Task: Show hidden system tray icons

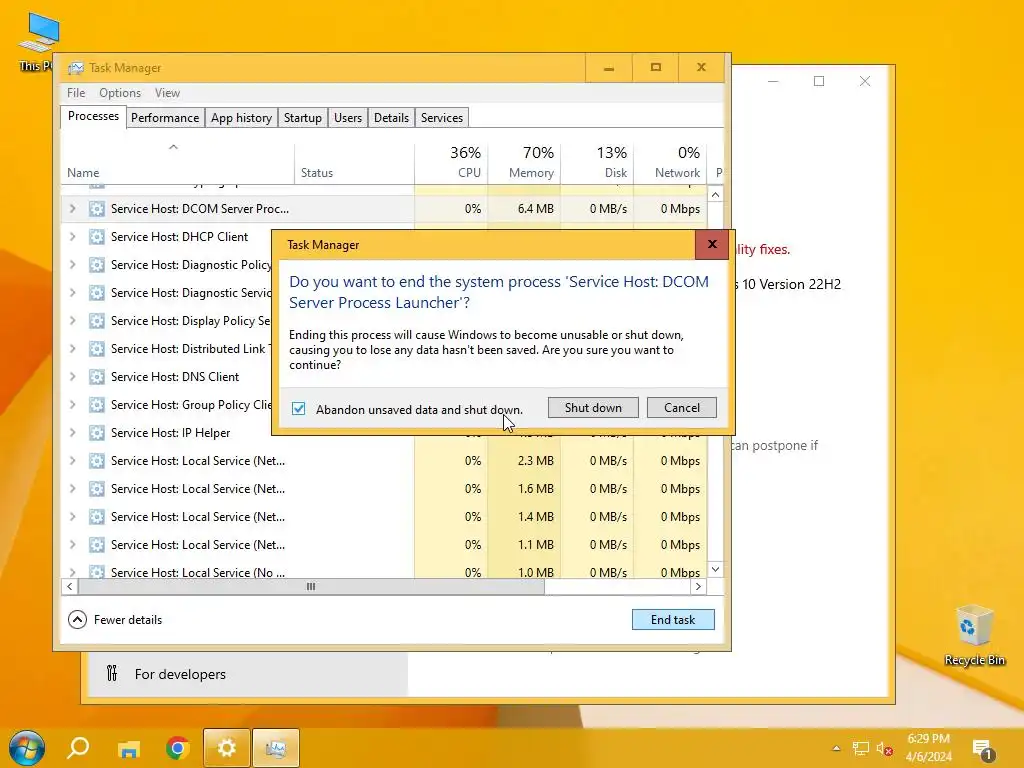Action: tap(836, 748)
